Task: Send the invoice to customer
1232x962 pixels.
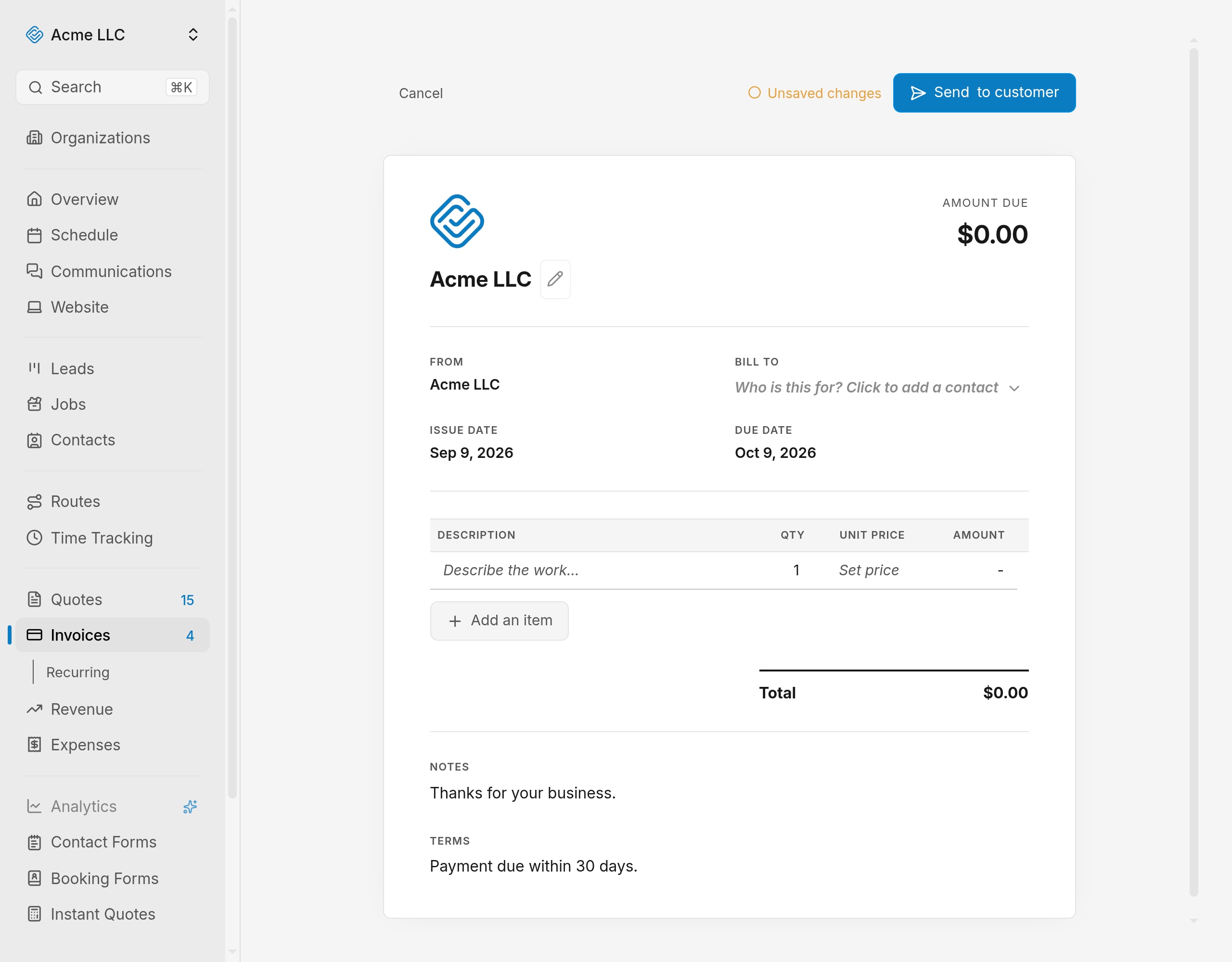Action: 984,92
